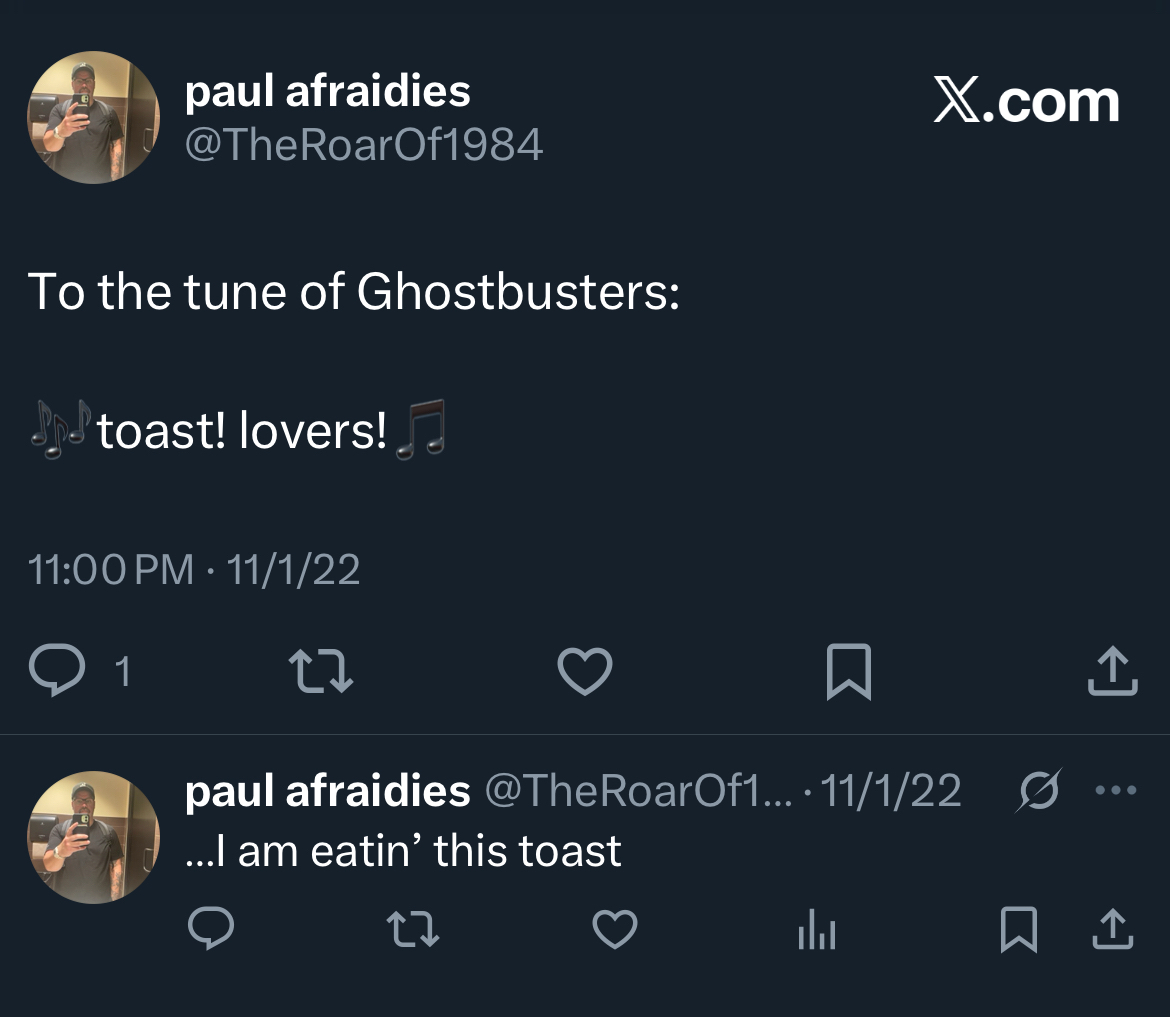Reply to the "eatin' this toast" tweet
The image size is (1170, 1017).
pyautogui.click(x=211, y=929)
